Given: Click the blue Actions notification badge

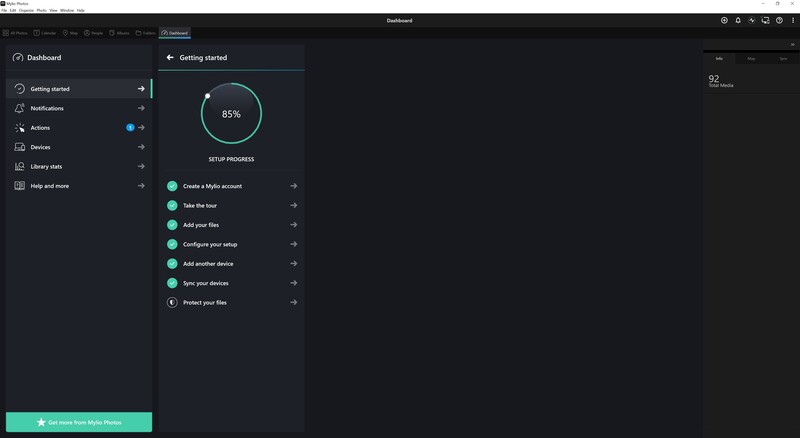Looking at the screenshot, I should (x=130, y=128).
